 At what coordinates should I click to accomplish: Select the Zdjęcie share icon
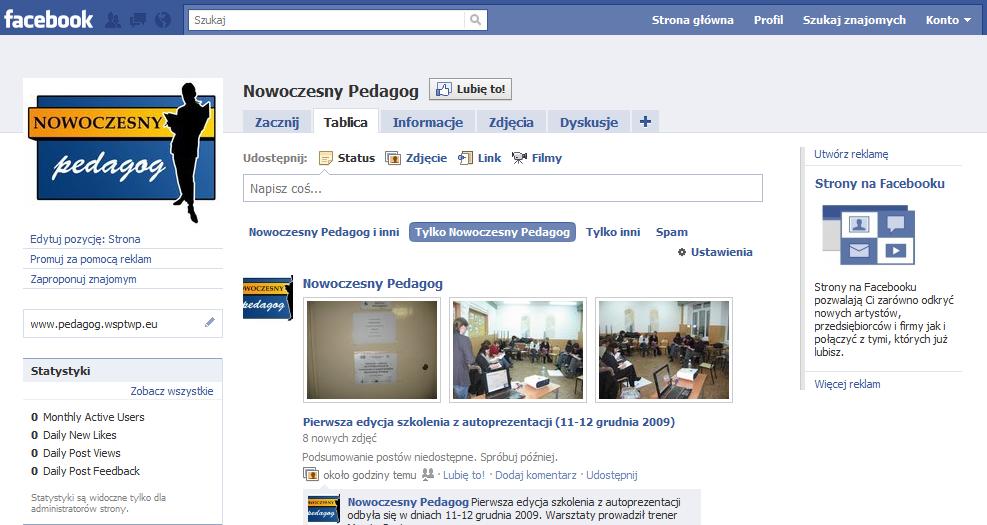393,158
